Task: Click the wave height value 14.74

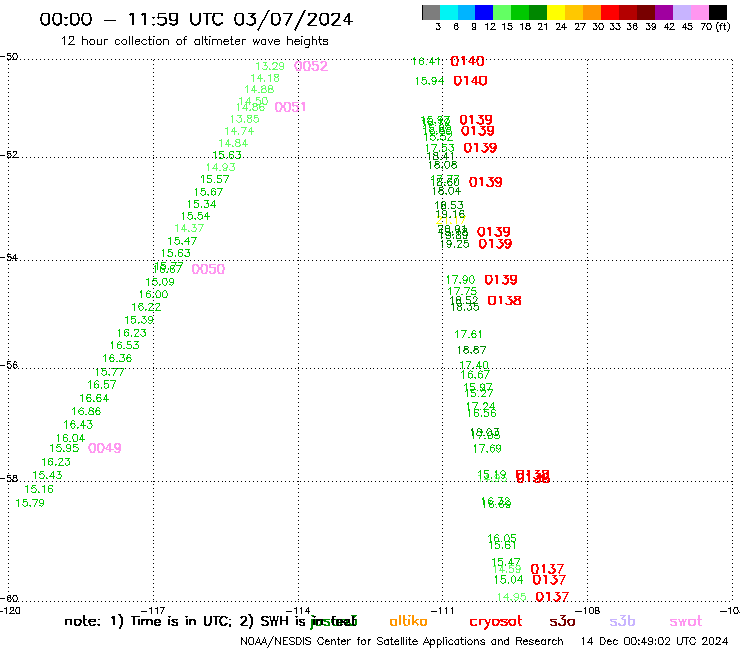Action: 239,131
